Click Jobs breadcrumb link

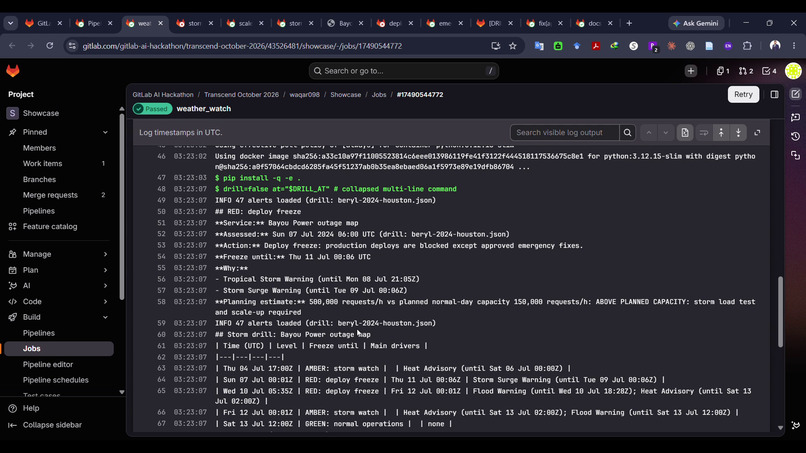pos(379,95)
